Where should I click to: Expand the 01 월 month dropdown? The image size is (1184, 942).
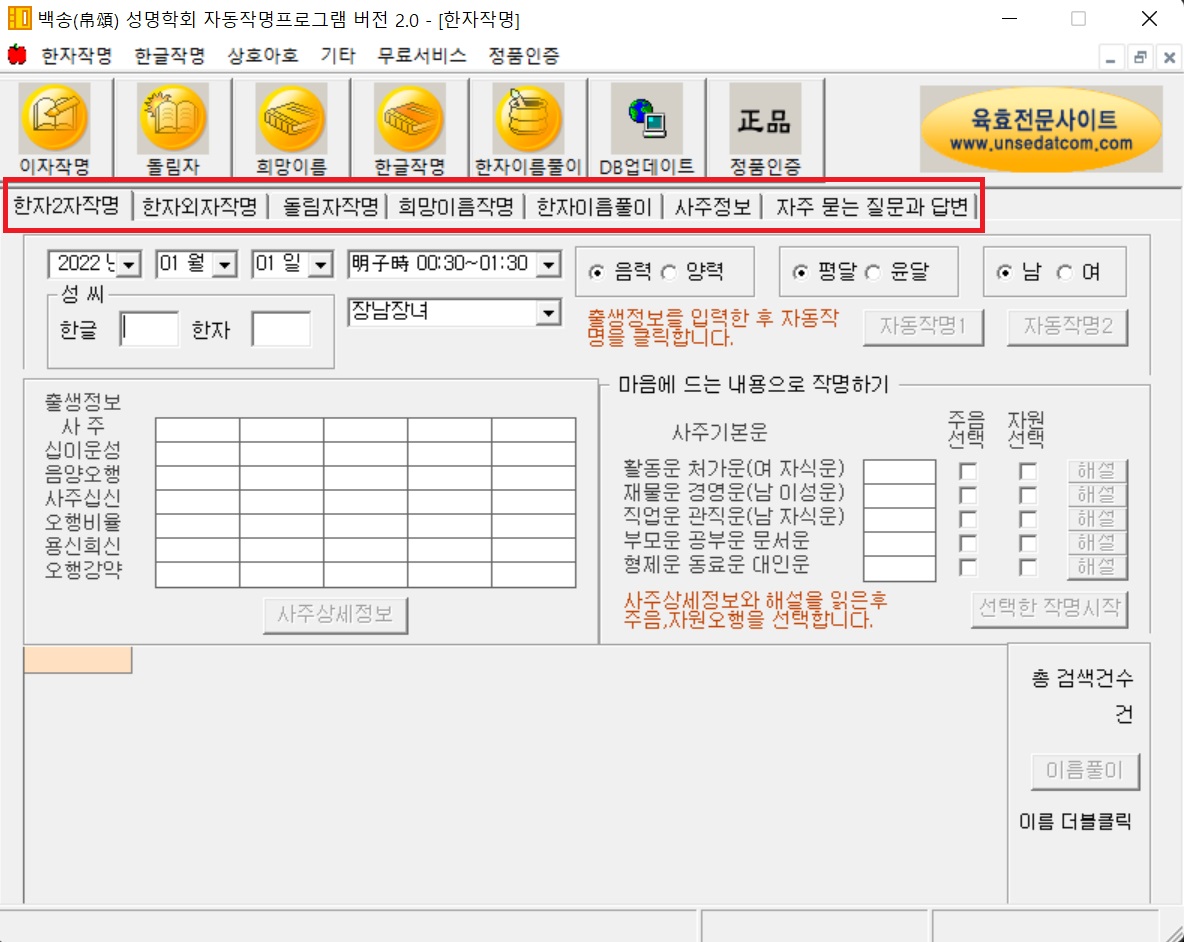point(224,265)
